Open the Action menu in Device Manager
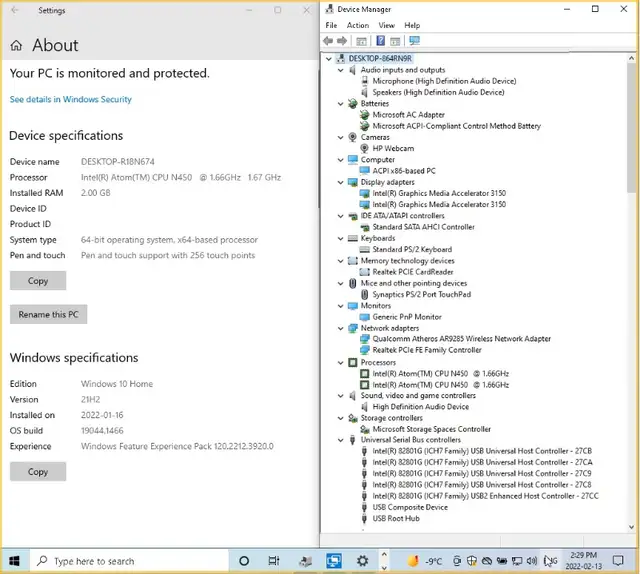Image resolution: width=640 pixels, height=574 pixels. (x=358, y=25)
